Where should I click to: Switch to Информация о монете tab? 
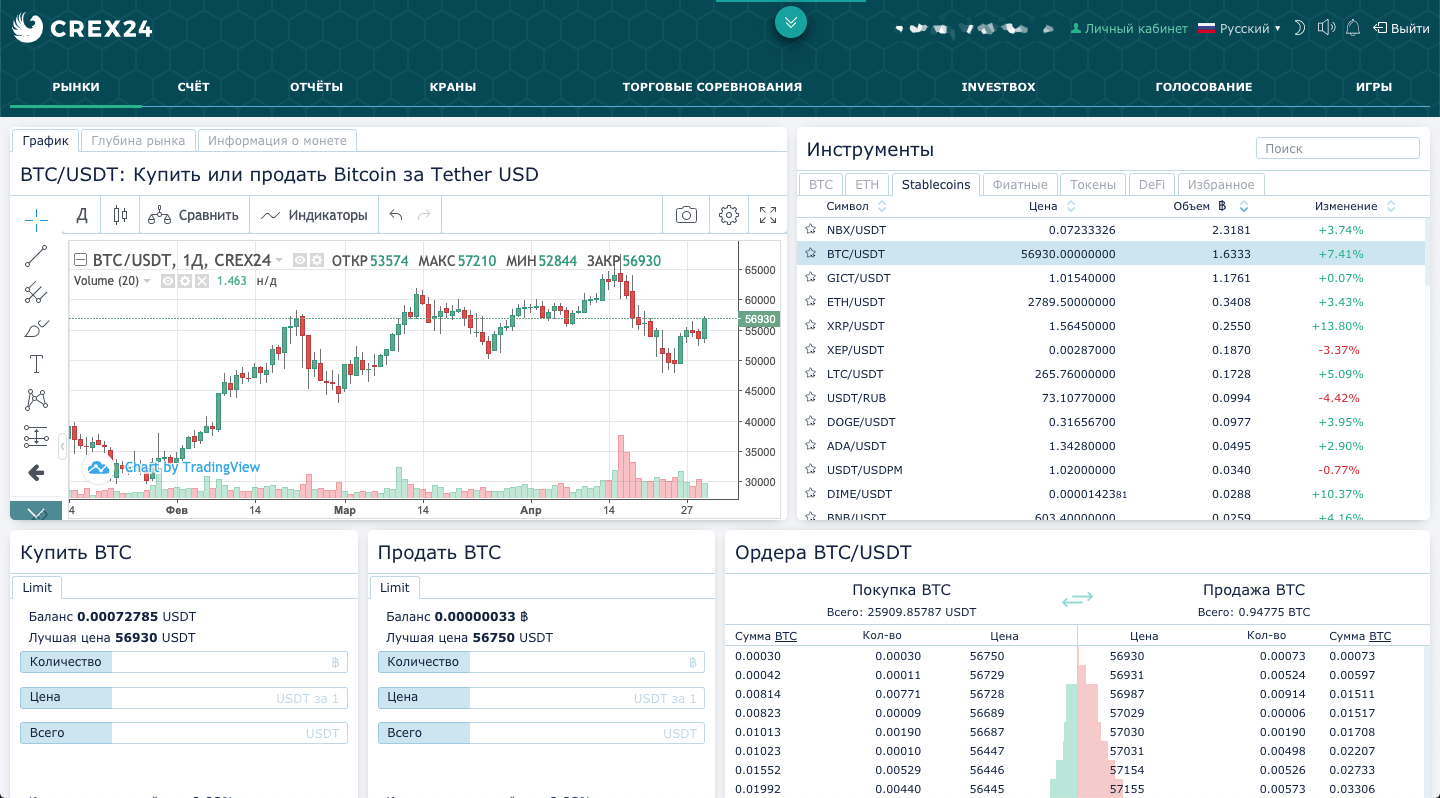[x=277, y=141]
